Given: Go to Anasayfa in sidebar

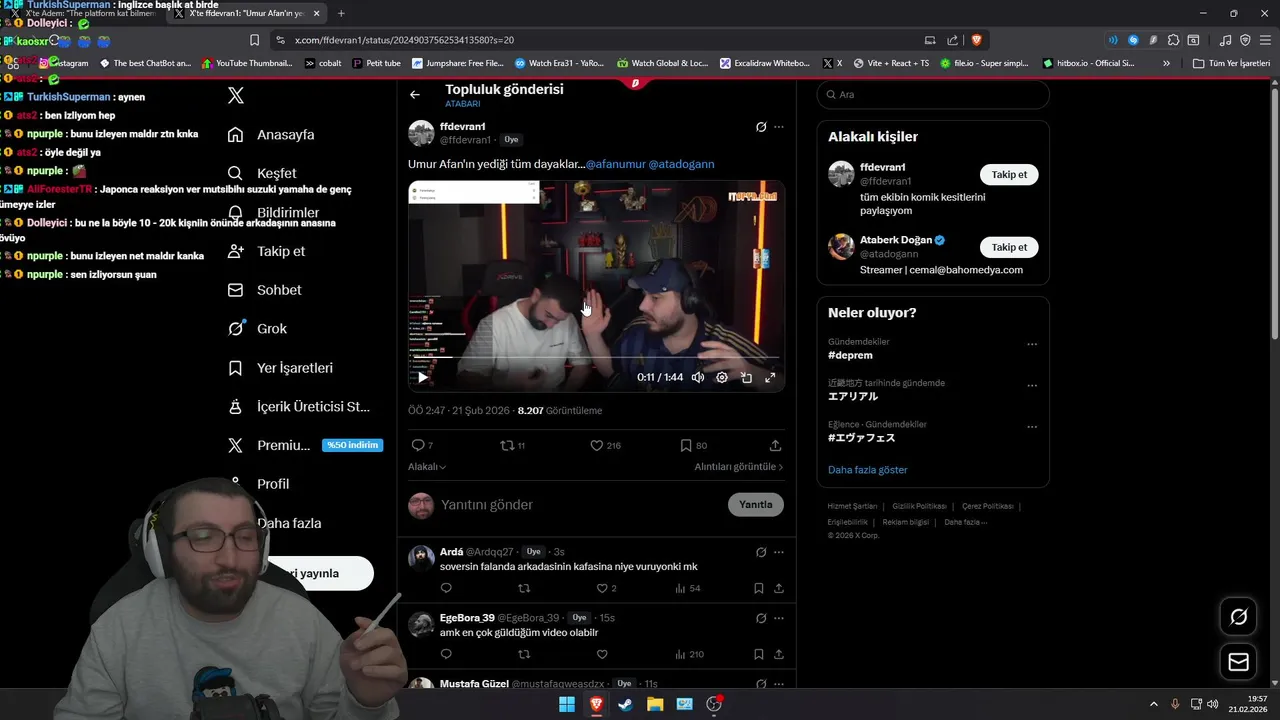Looking at the screenshot, I should tap(271, 135).
